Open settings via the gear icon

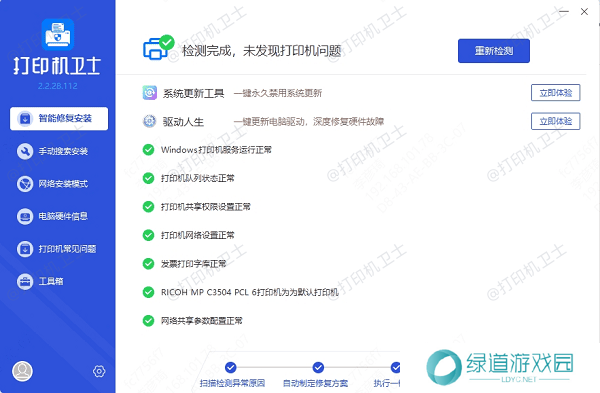pyautogui.click(x=99, y=371)
